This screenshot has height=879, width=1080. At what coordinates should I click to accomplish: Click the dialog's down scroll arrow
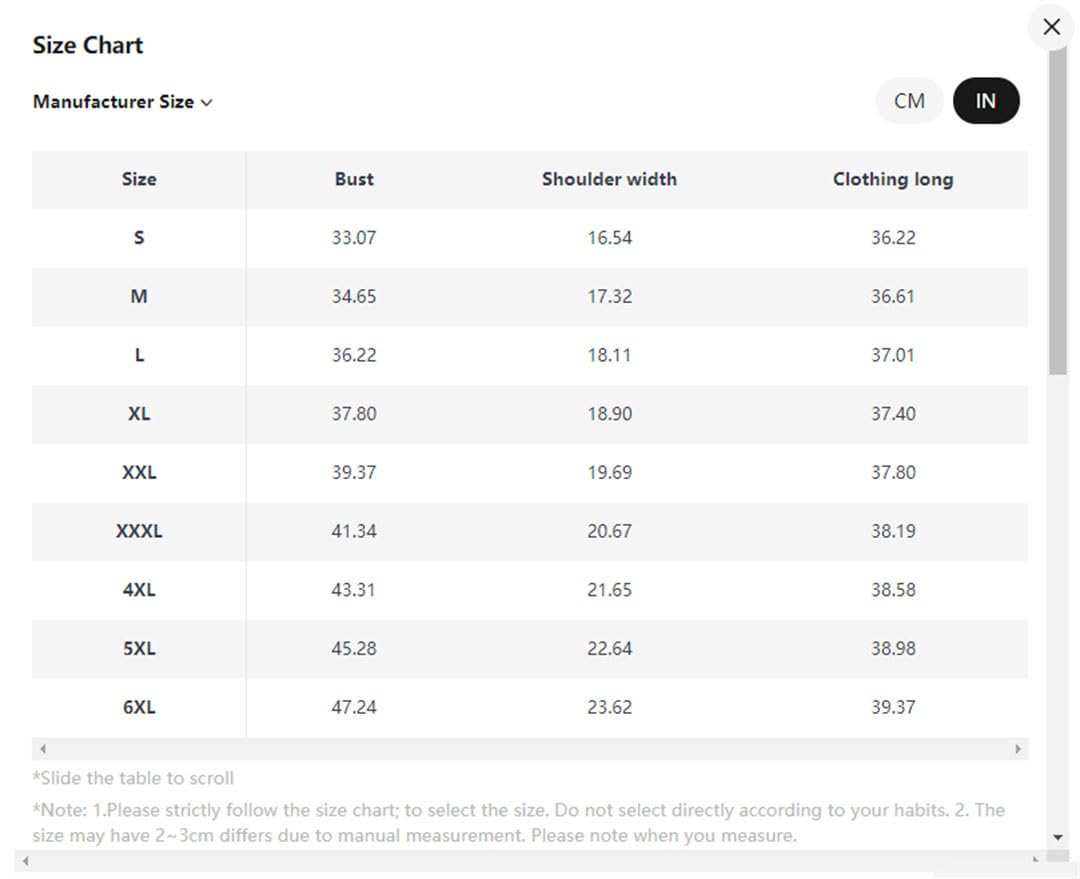(1058, 837)
